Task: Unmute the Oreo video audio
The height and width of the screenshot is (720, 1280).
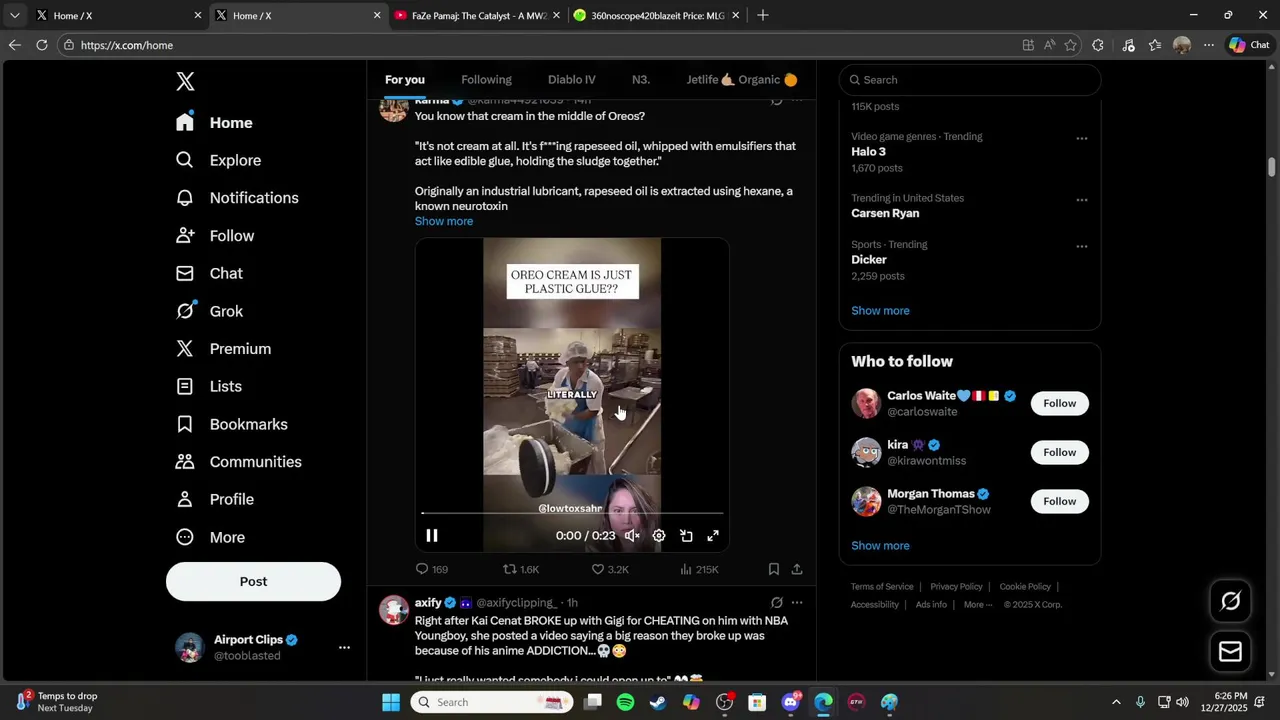Action: point(632,536)
